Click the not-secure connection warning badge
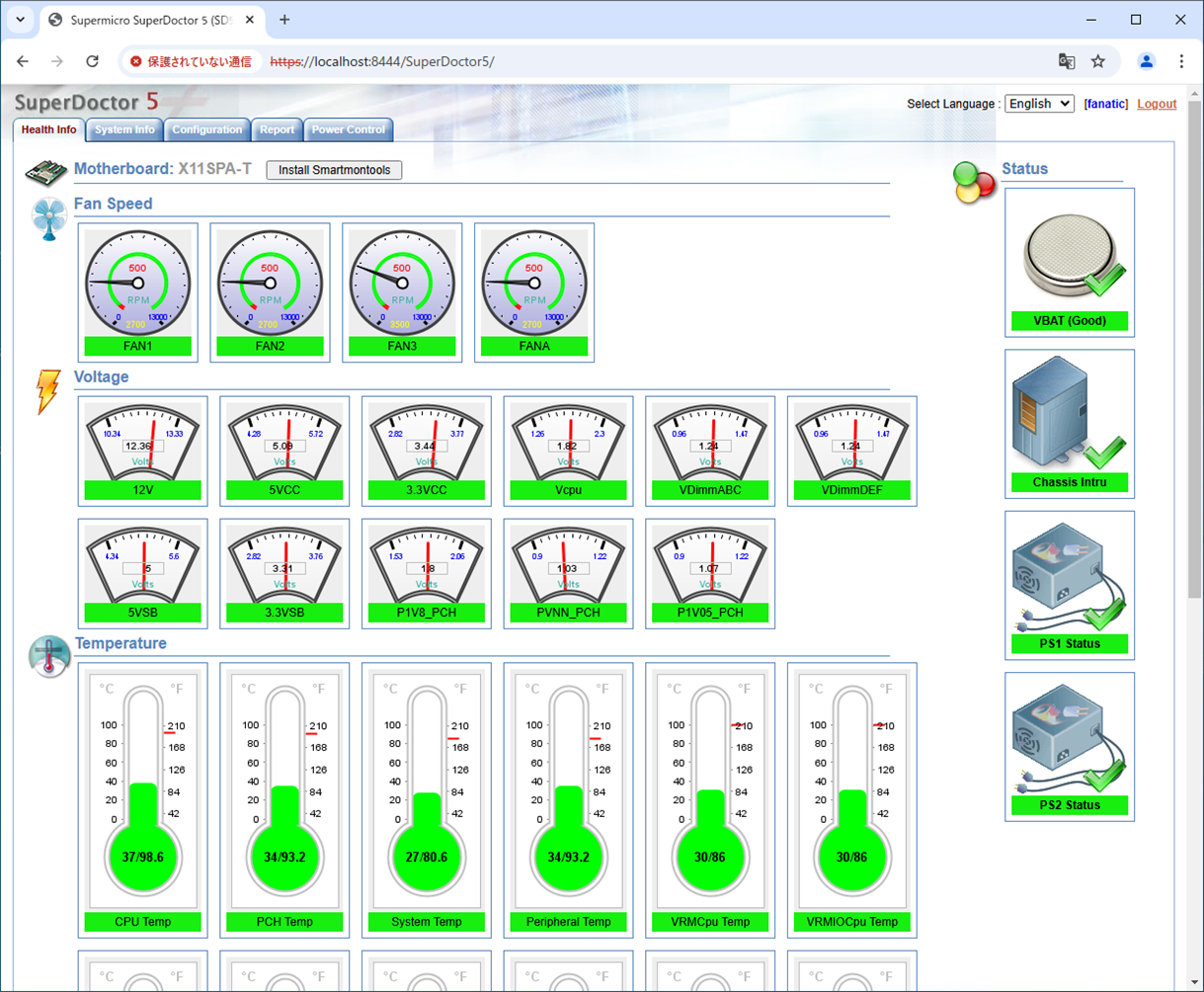This screenshot has height=992, width=1204. pos(192,61)
